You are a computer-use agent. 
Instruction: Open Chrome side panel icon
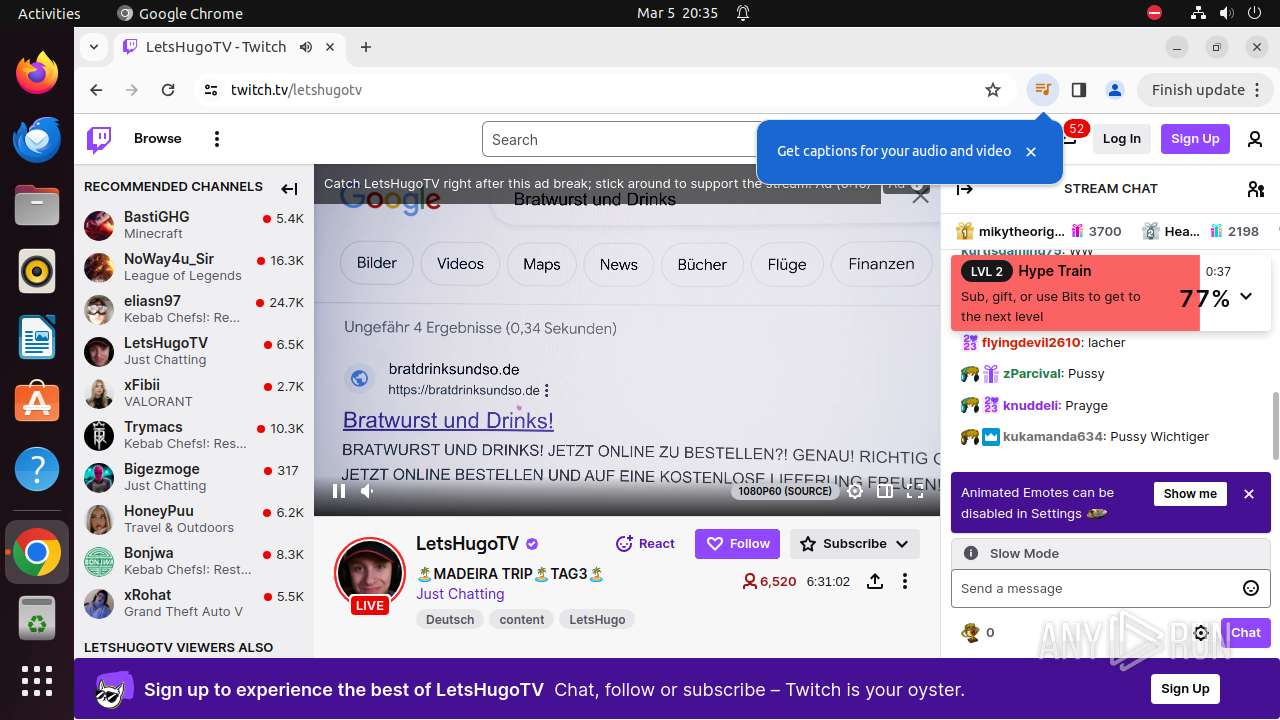(1078, 90)
